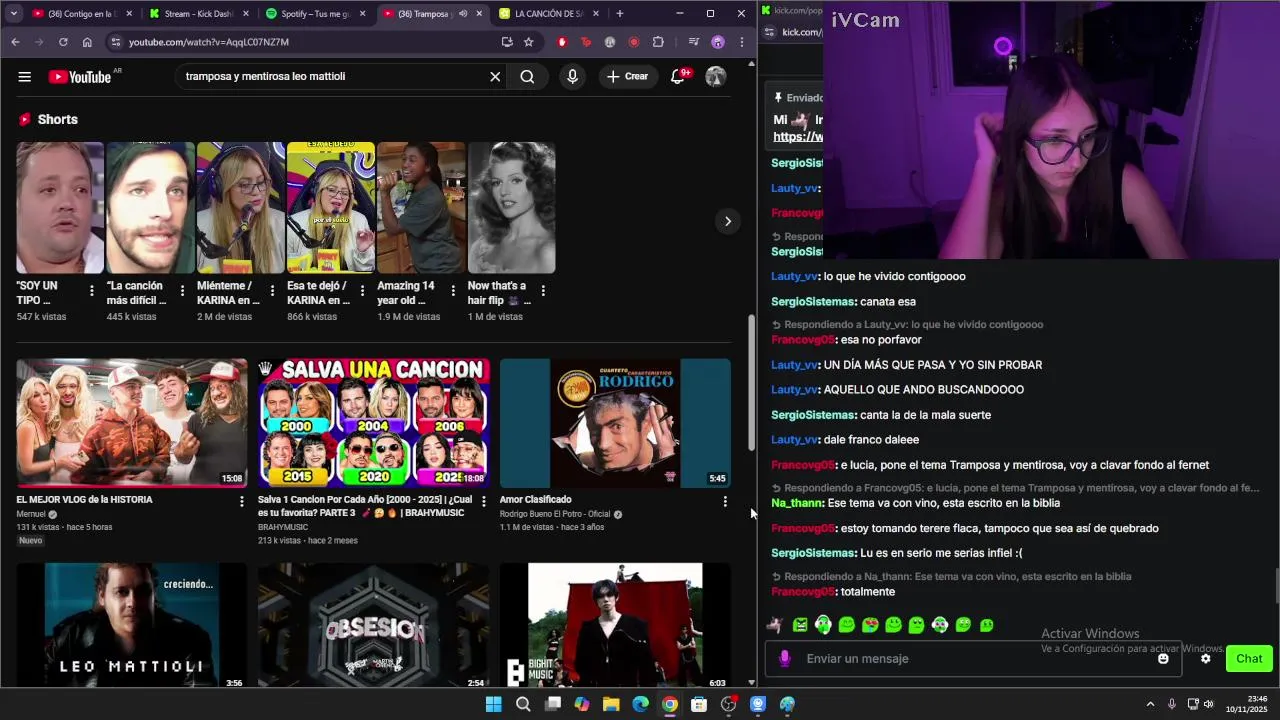Open Chrome three-dot menu

pyautogui.click(x=741, y=42)
